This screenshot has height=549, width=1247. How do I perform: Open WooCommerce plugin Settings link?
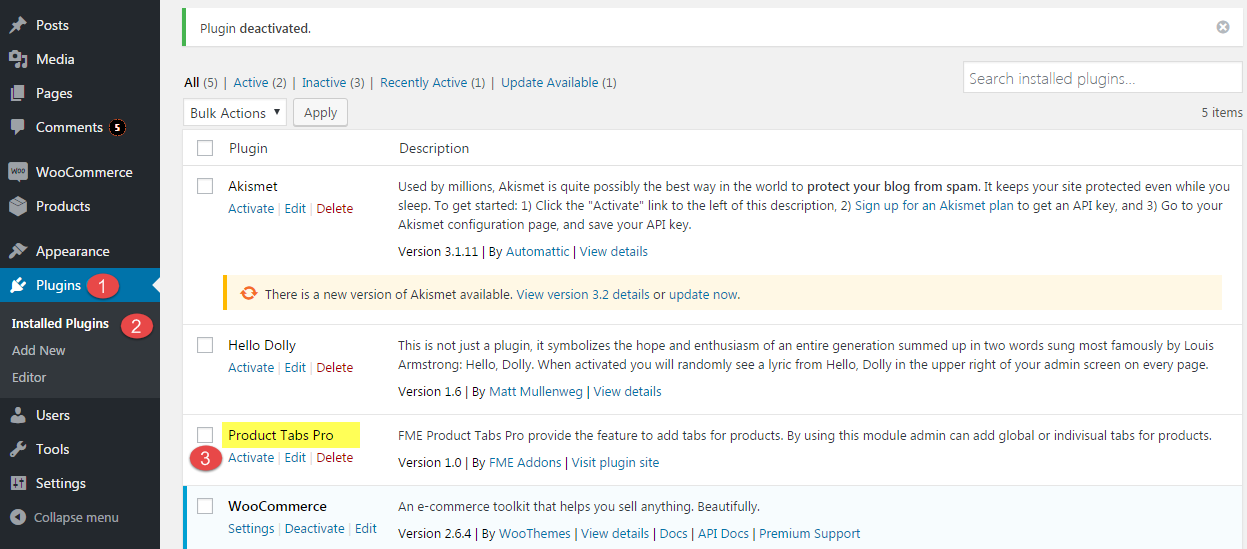coord(251,528)
